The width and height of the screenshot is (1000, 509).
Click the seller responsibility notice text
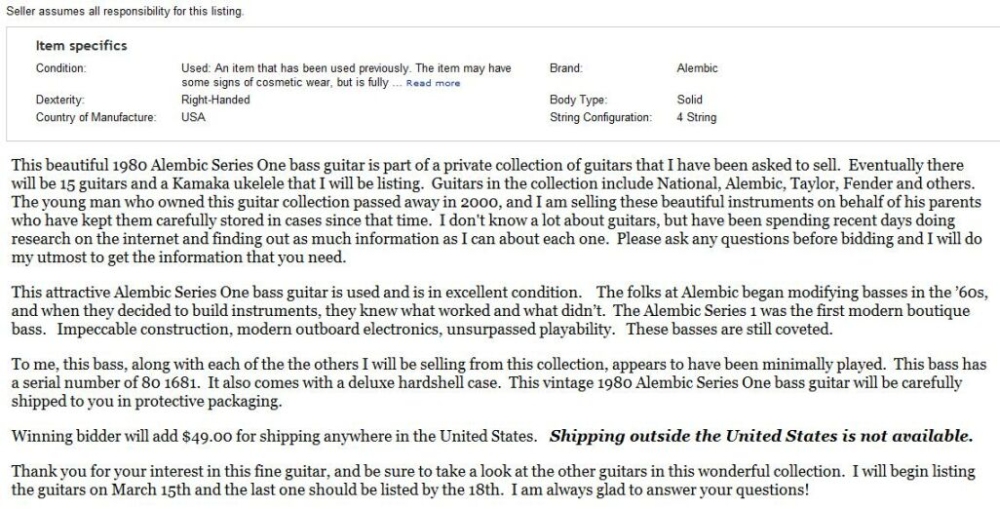coord(123,12)
